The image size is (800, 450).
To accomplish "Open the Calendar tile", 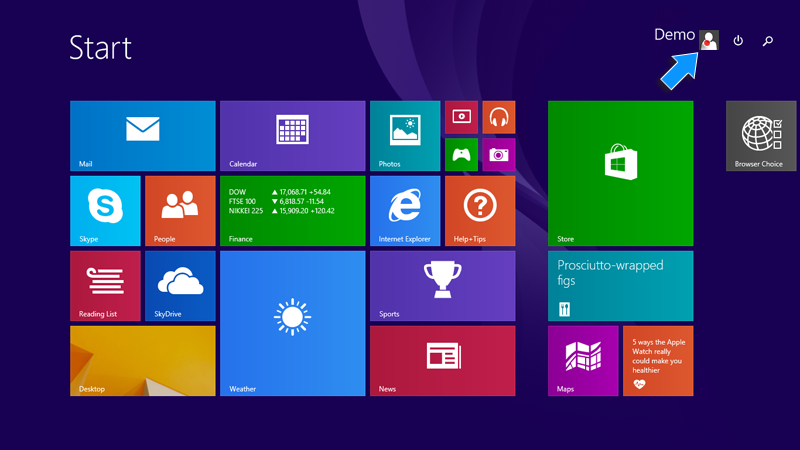I will tap(292, 135).
